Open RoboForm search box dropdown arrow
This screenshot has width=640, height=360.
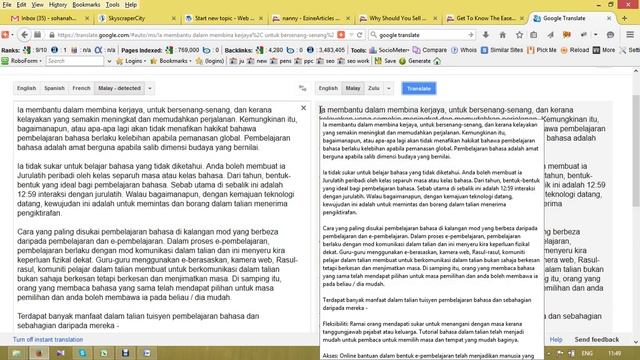tap(109, 61)
